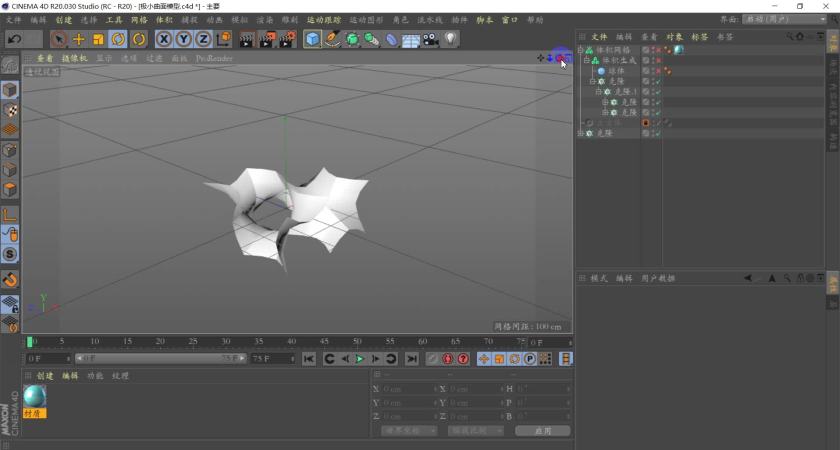This screenshot has width=840, height=450.
Task: Open the 运动跟踪 menu
Action: click(323, 19)
